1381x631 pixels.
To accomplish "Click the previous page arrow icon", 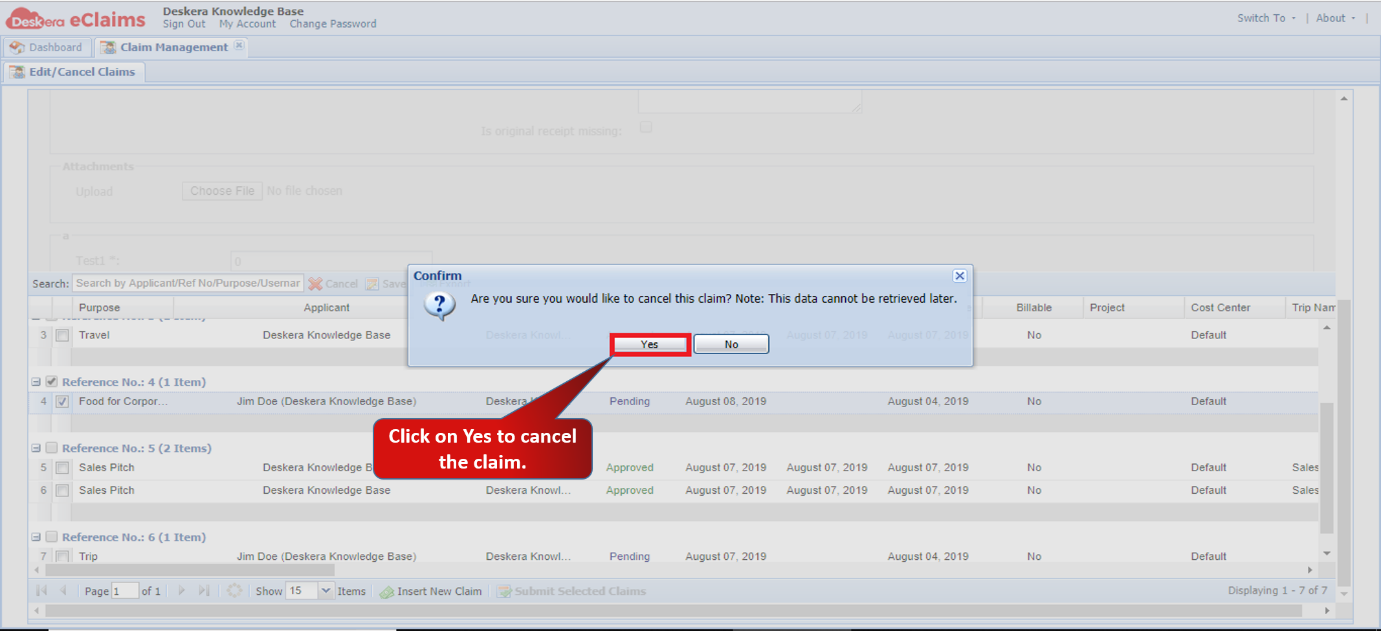I will coord(64,591).
